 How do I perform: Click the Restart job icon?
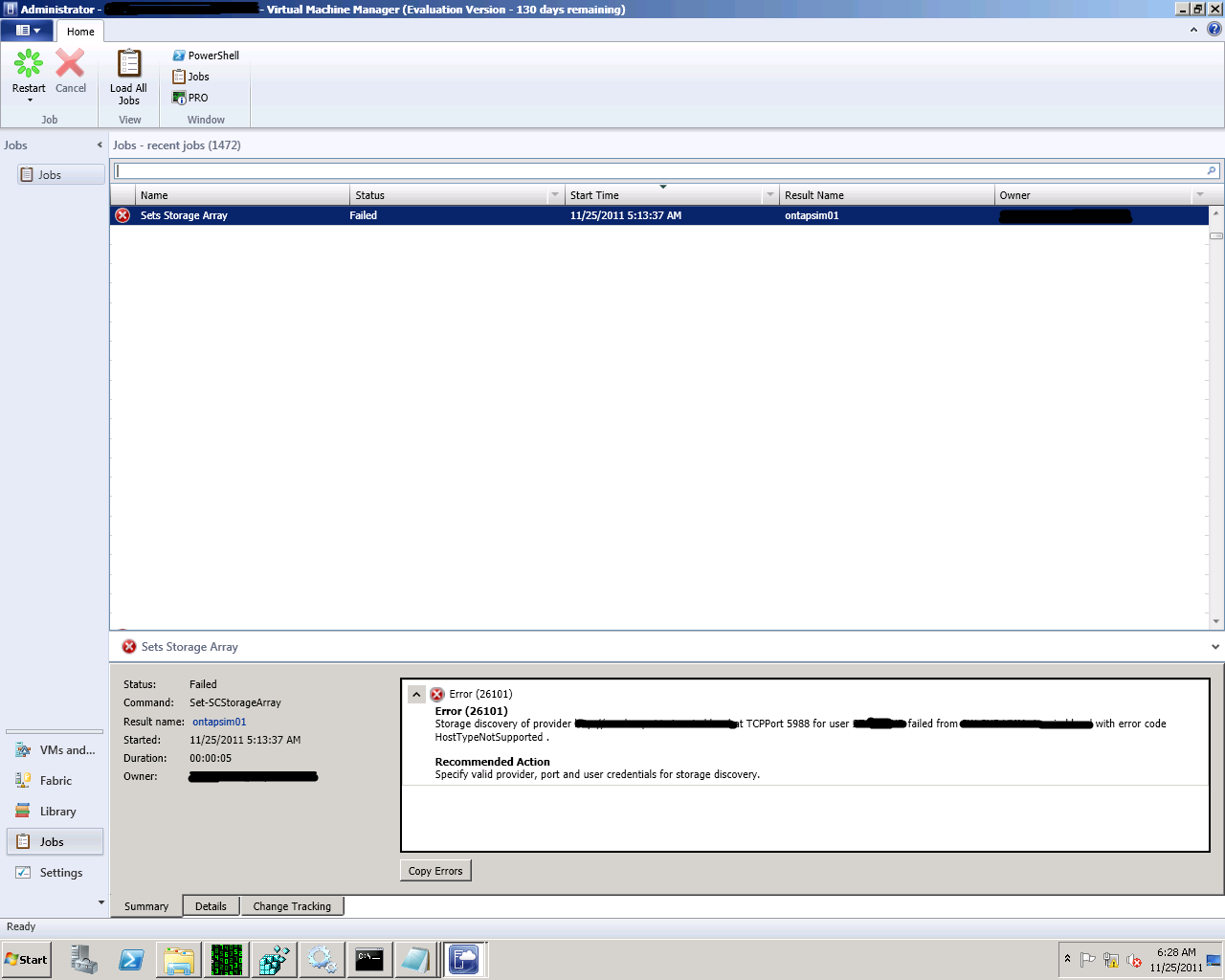(29, 64)
